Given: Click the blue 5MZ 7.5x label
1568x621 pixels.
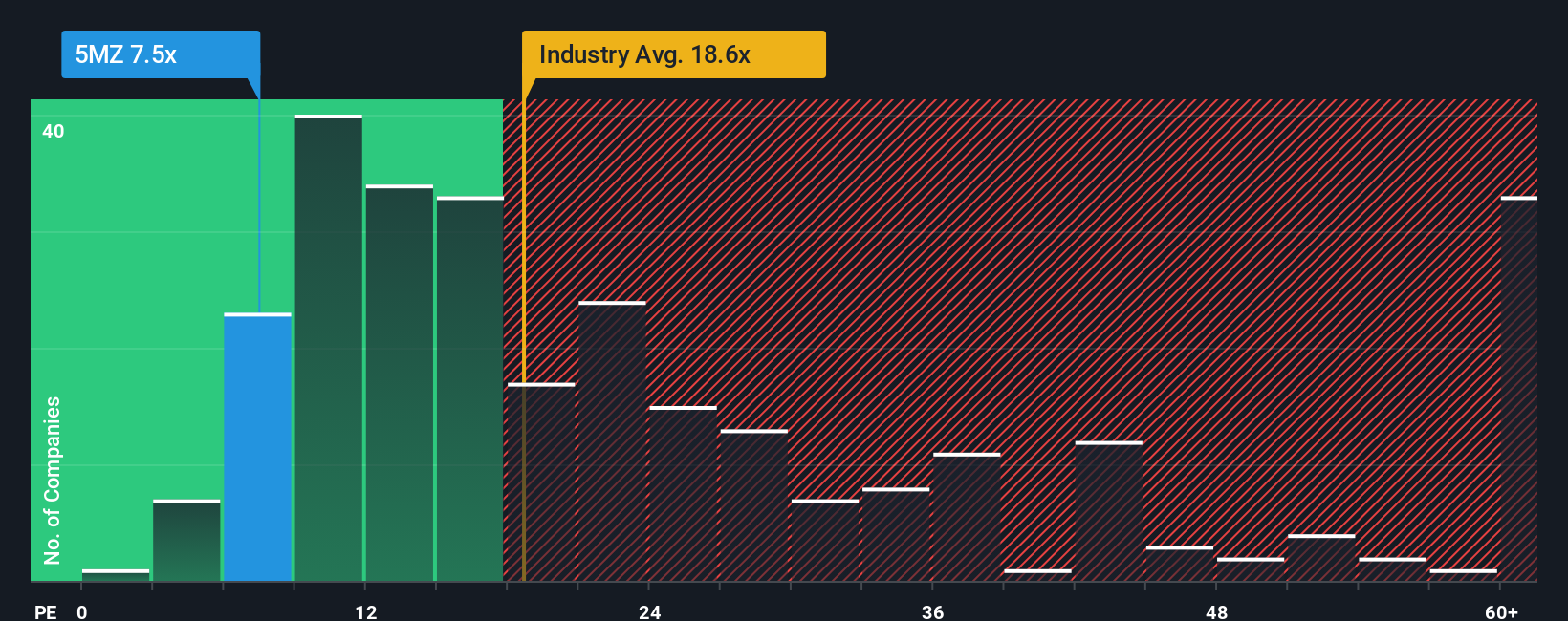Looking at the screenshot, I should point(161,54).
